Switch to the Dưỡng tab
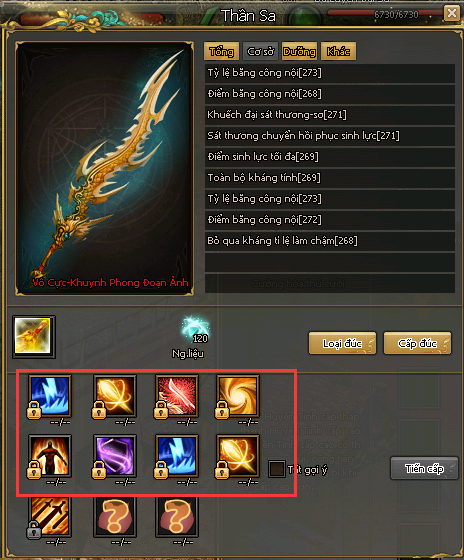This screenshot has width=464, height=560. click(x=299, y=51)
